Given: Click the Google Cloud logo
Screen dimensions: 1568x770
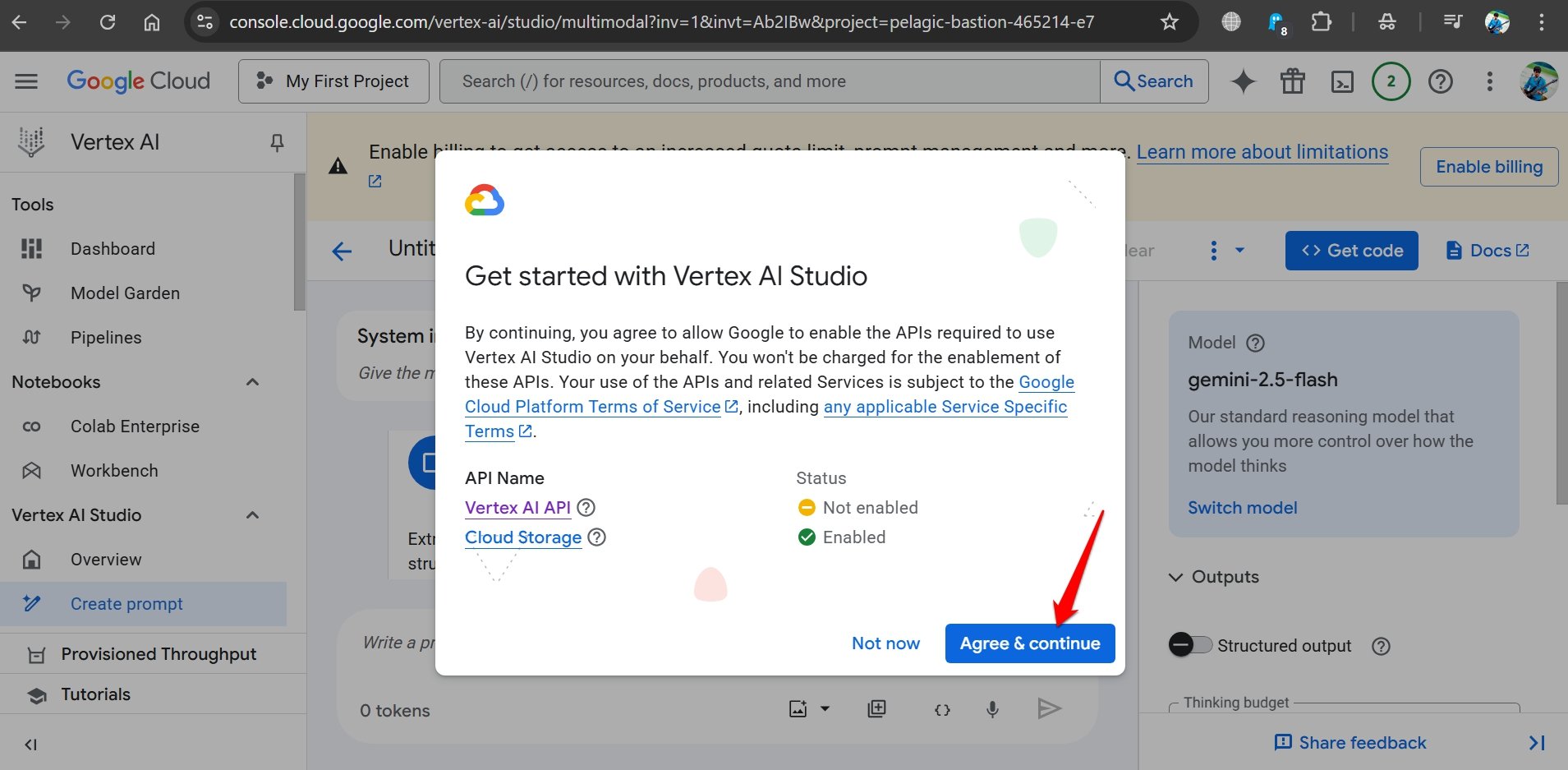Looking at the screenshot, I should point(138,81).
